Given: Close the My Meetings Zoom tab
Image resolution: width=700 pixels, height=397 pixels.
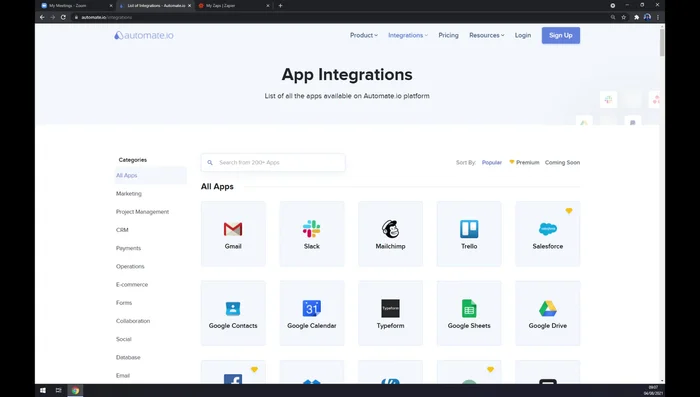Looking at the screenshot, I should tap(111, 5).
